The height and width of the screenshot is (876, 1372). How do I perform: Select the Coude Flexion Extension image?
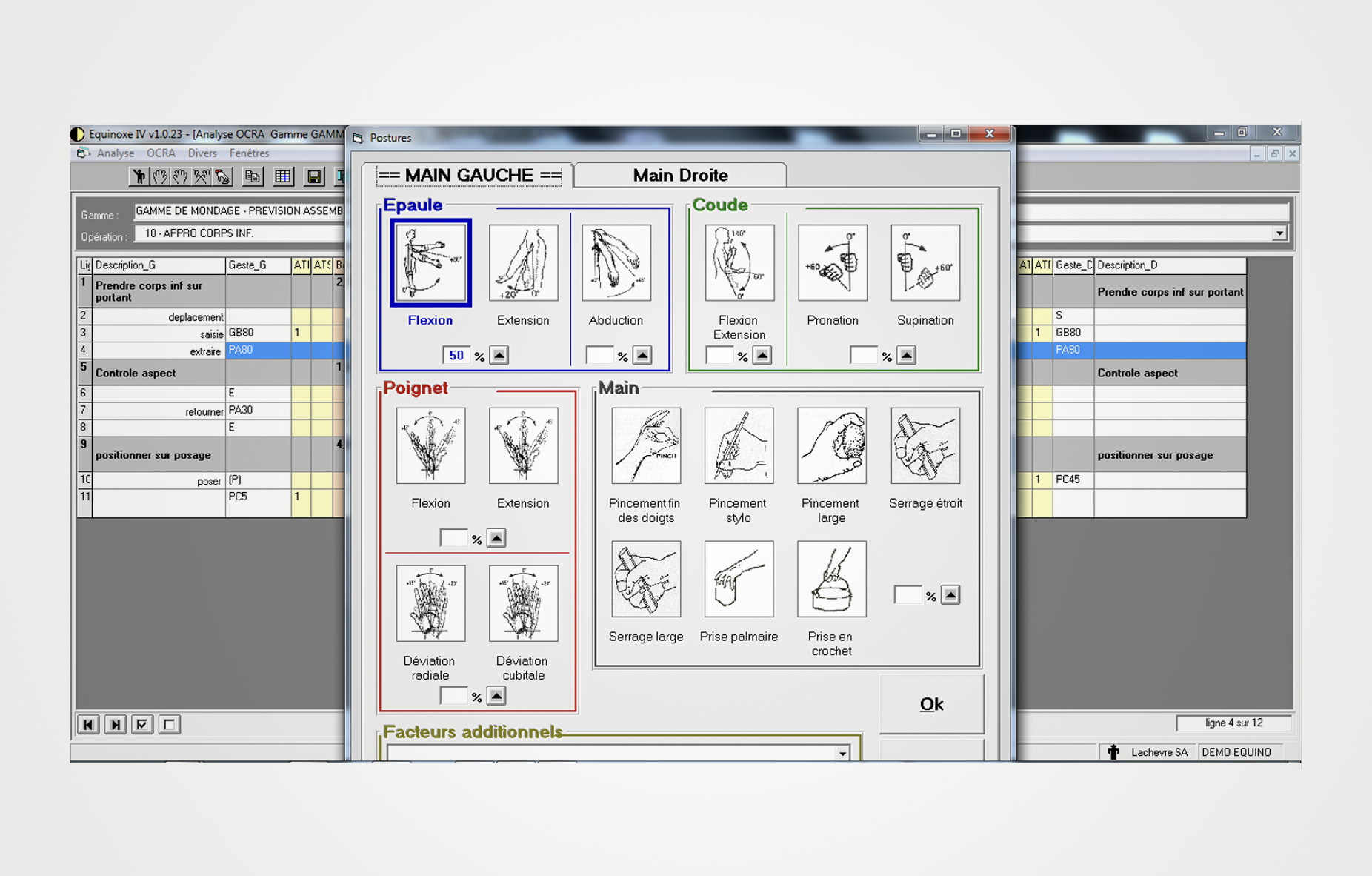pos(739,263)
